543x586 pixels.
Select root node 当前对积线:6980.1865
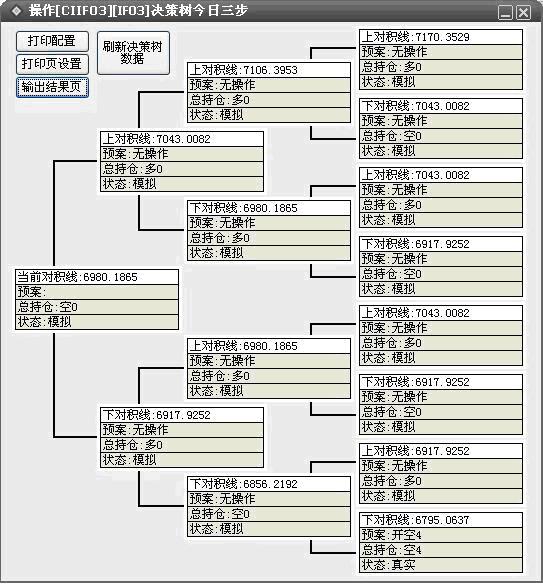pos(97,277)
